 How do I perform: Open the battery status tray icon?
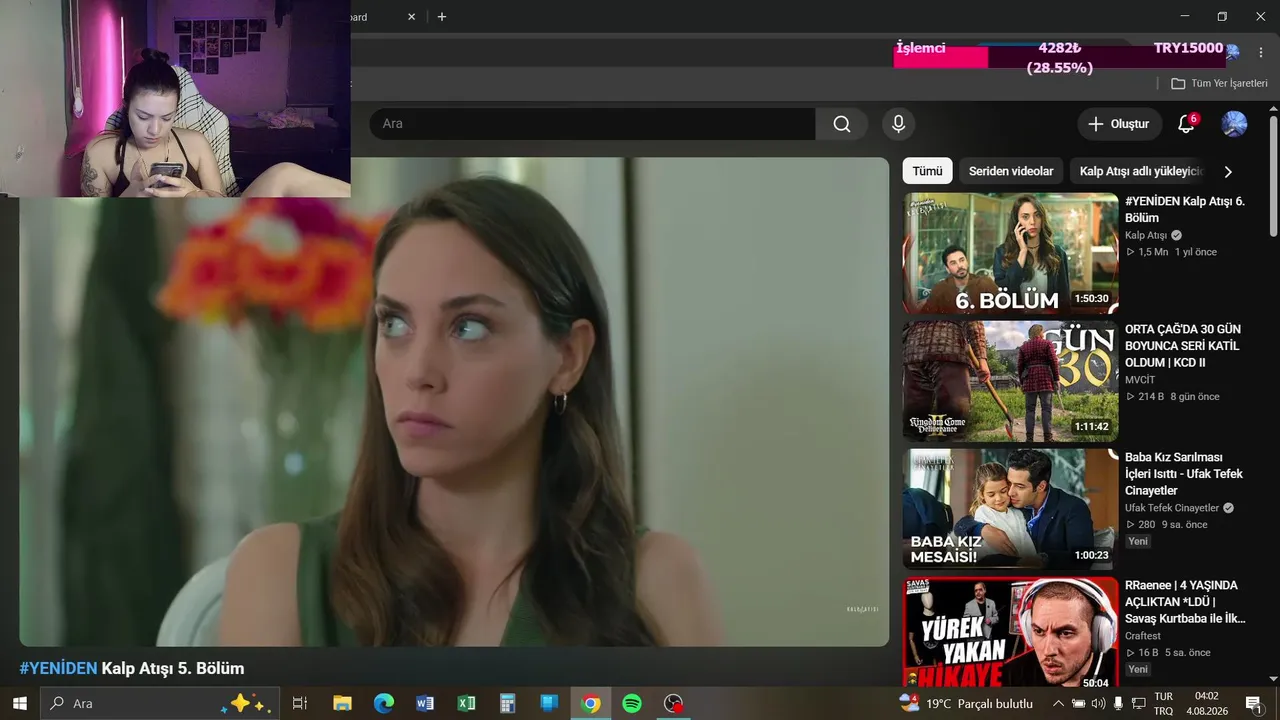tap(1078, 703)
